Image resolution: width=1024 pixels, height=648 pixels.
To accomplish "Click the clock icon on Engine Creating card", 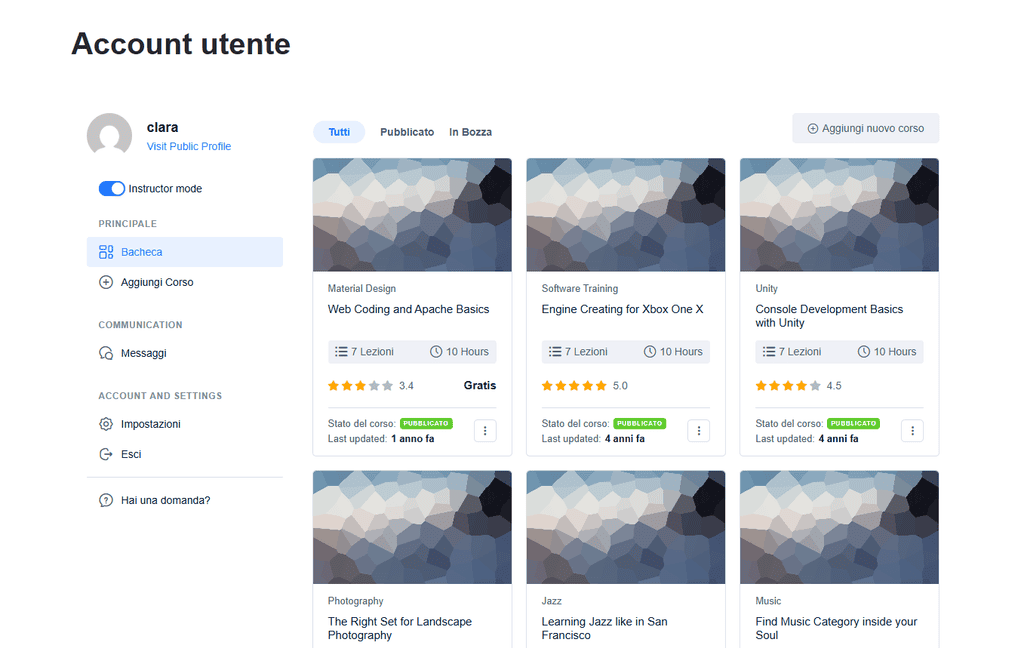I will [650, 351].
